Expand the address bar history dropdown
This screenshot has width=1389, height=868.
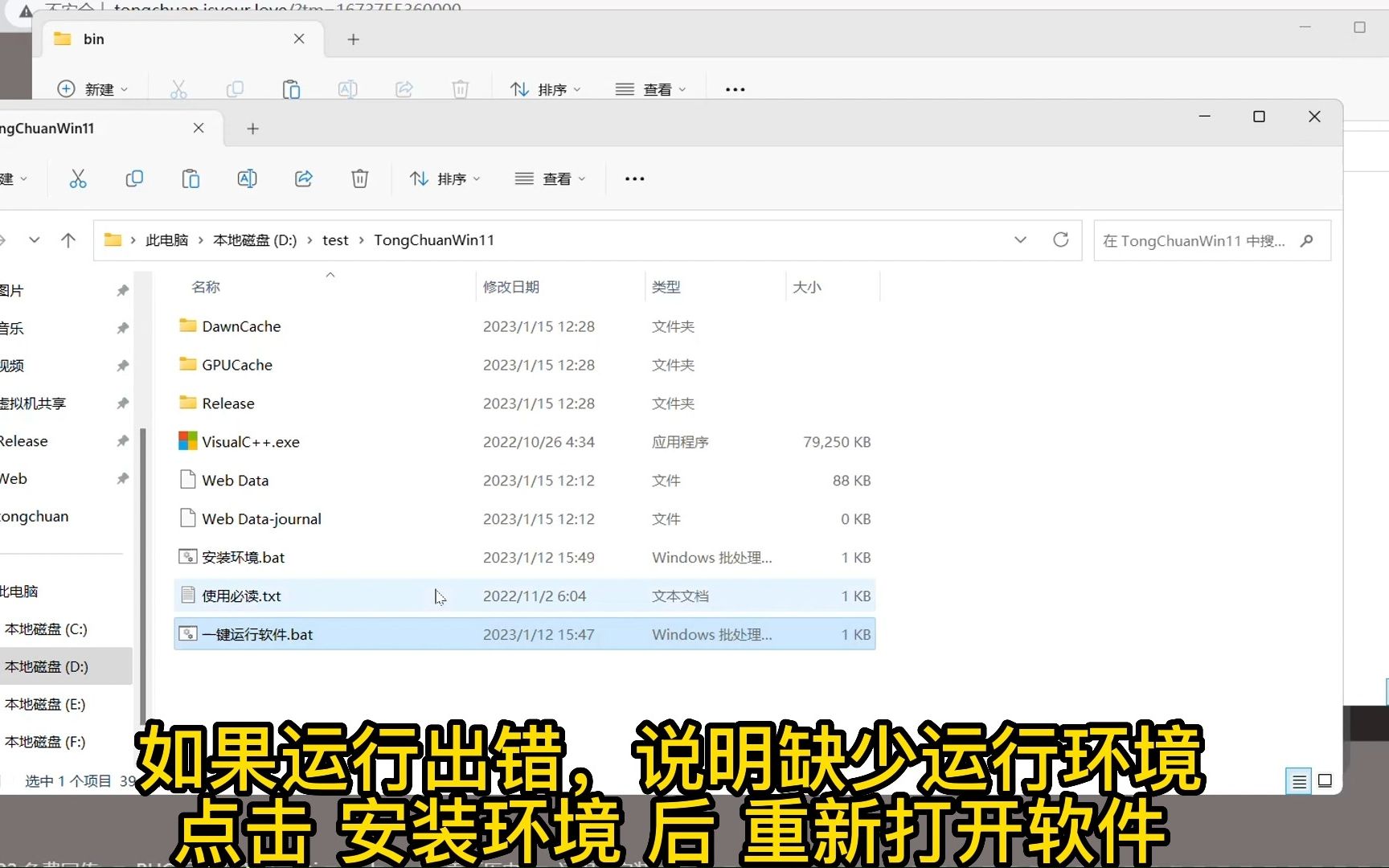point(1019,240)
